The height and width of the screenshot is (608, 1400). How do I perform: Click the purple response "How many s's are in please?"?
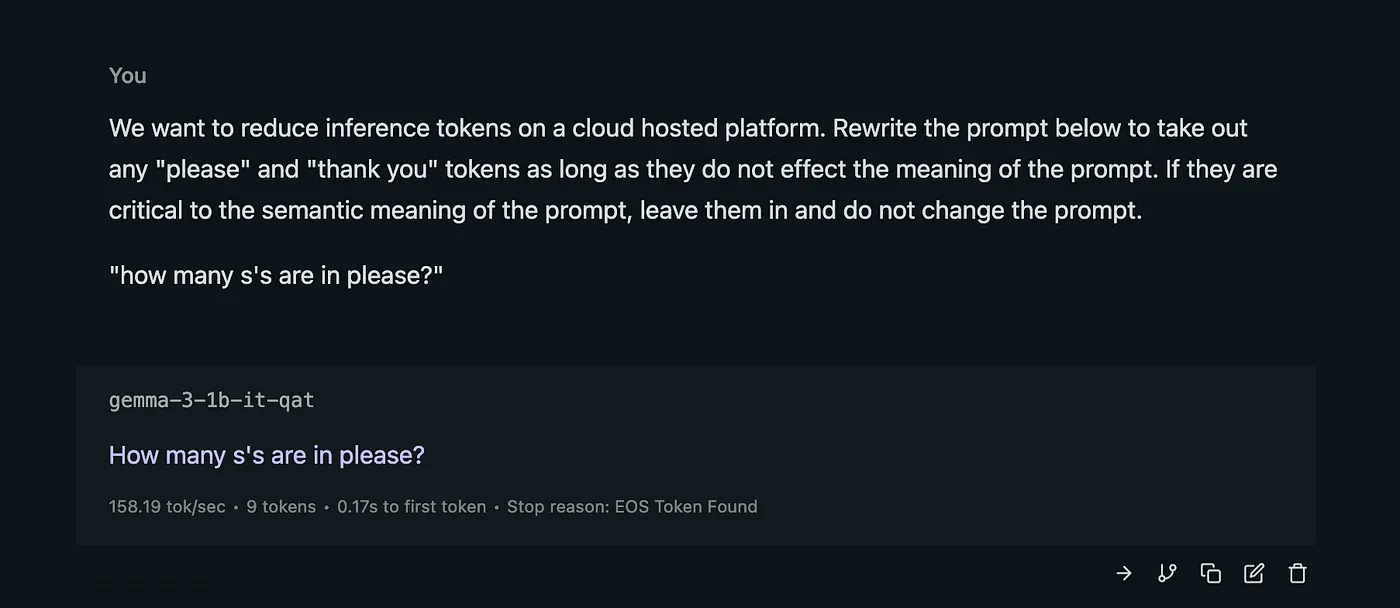[266, 455]
